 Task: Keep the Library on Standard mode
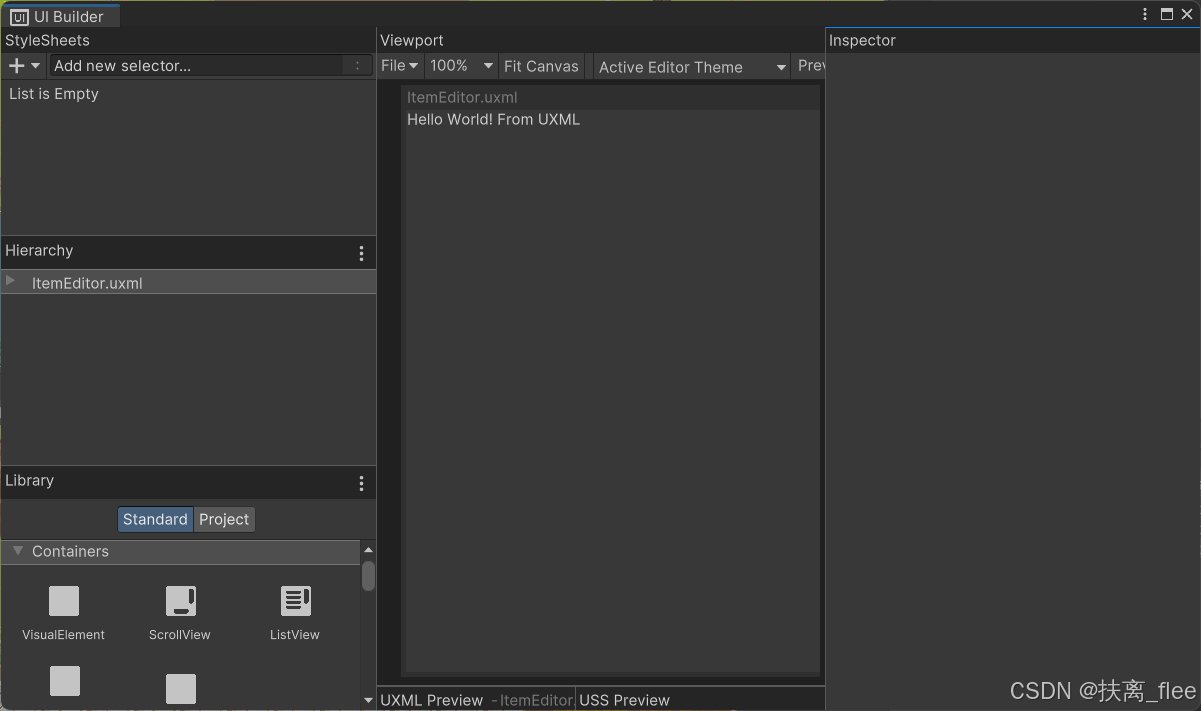[155, 519]
